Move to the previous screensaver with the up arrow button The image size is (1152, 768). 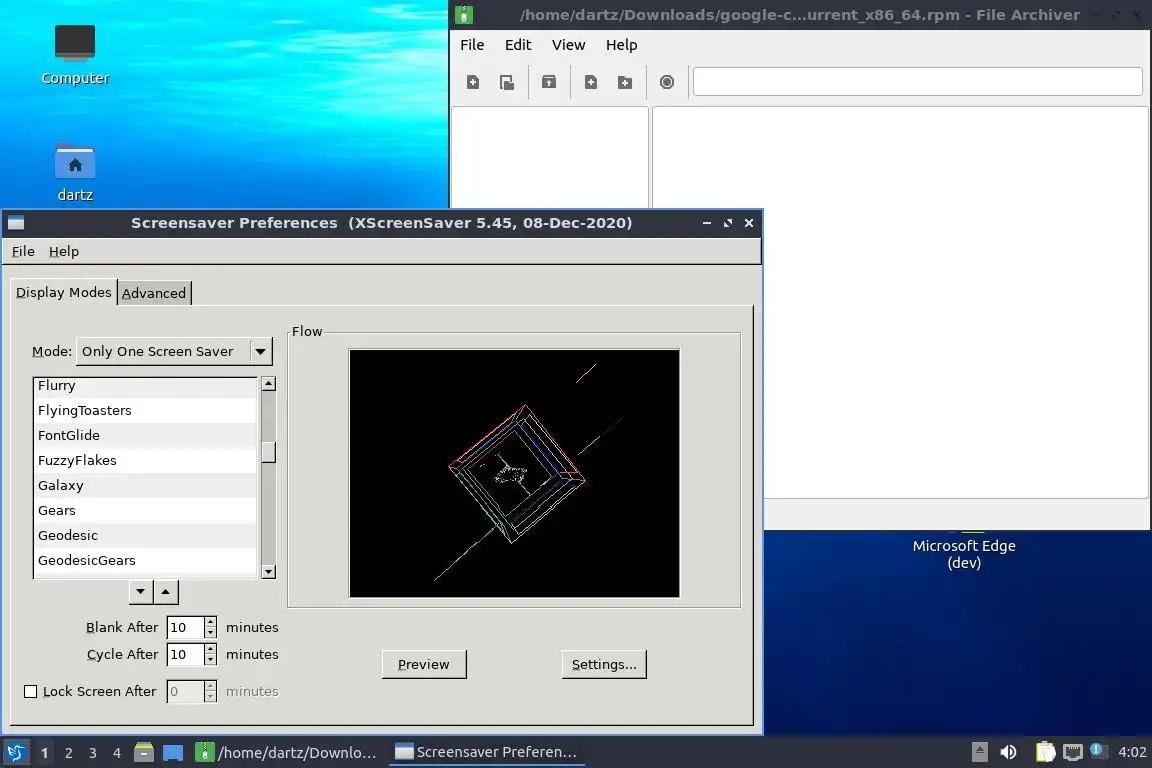coord(166,592)
